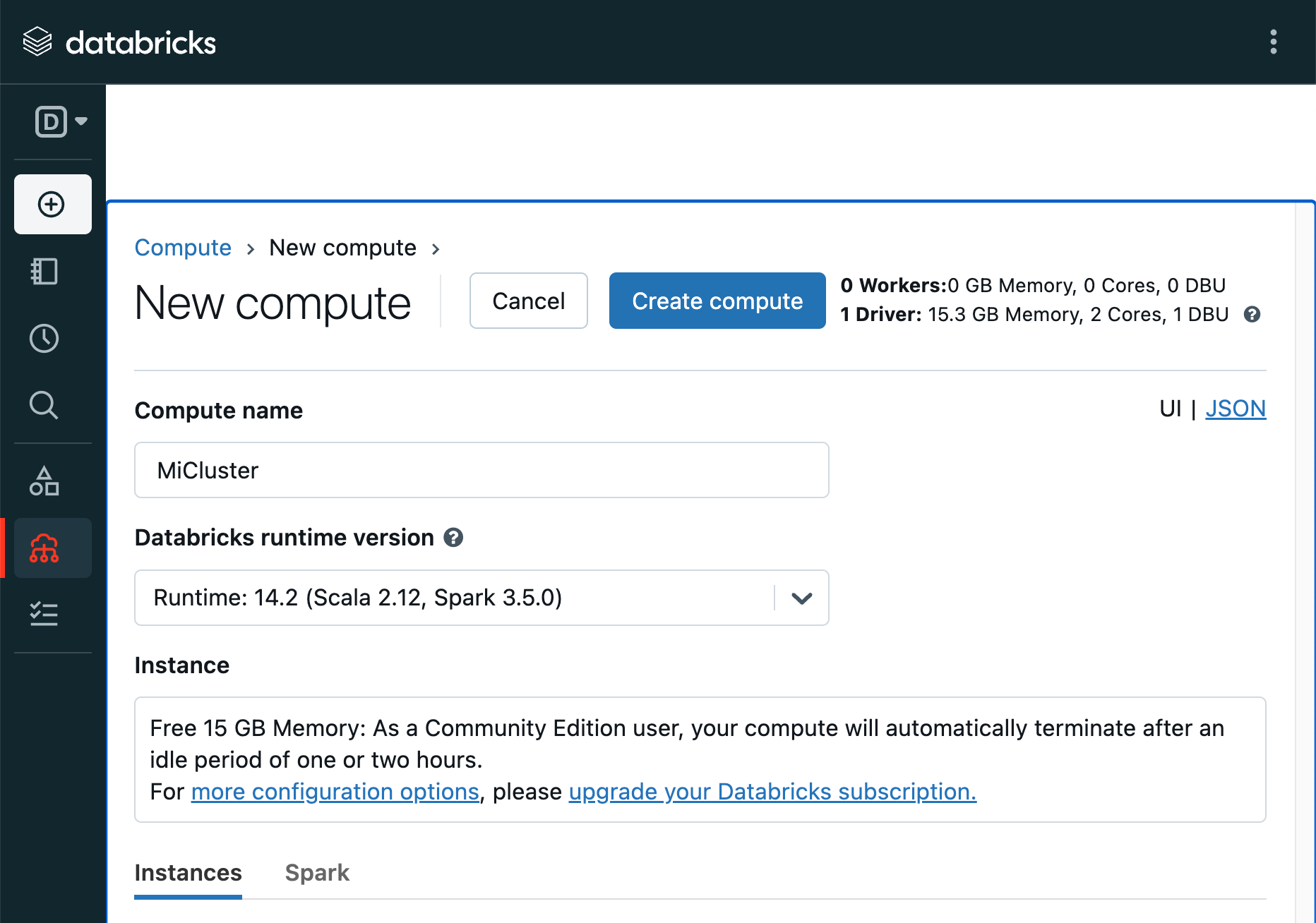Click the 1 Driver summary text
The height and width of the screenshot is (923, 1316).
pos(1034,315)
